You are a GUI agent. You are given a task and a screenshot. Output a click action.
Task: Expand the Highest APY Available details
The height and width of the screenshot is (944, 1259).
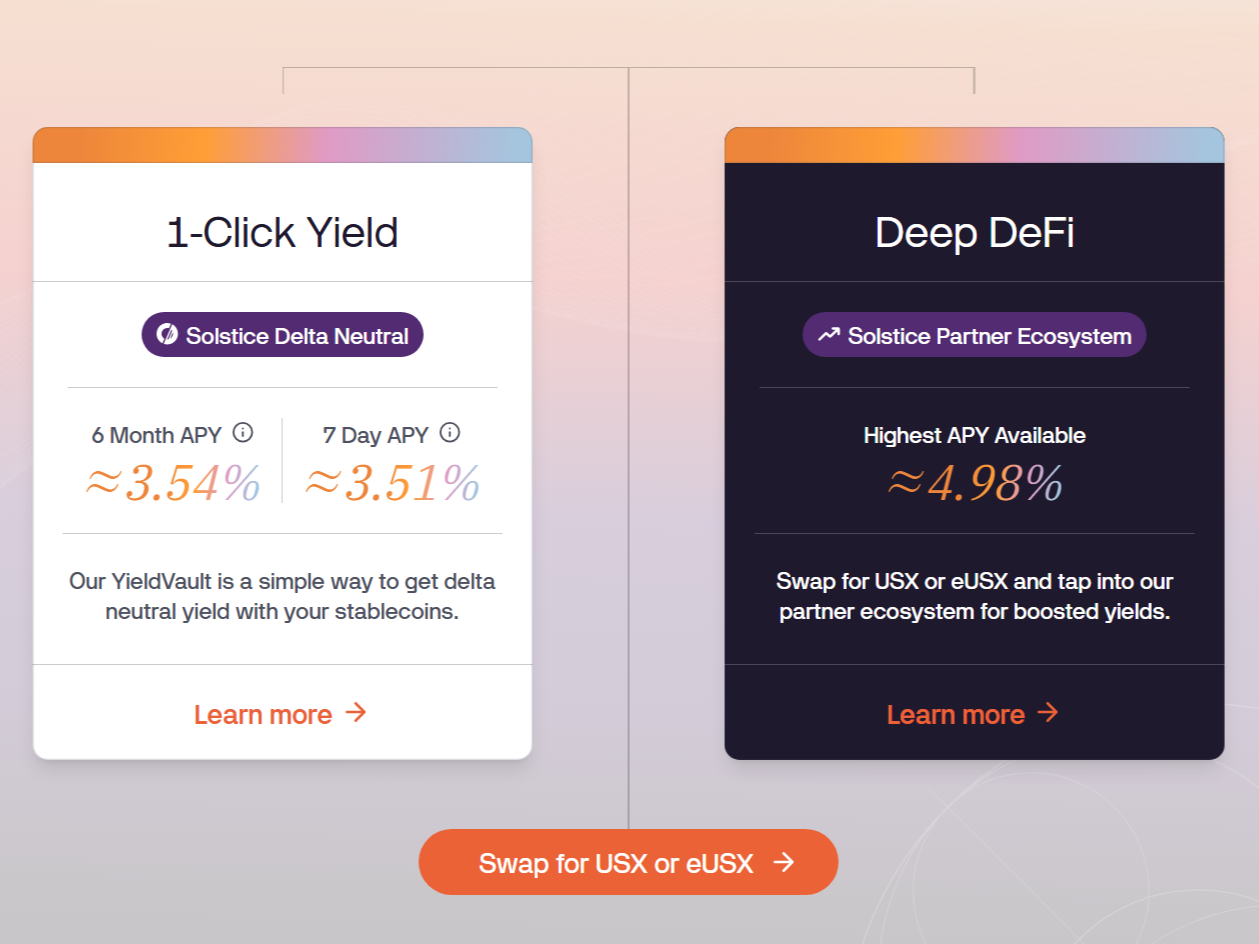tap(973, 435)
